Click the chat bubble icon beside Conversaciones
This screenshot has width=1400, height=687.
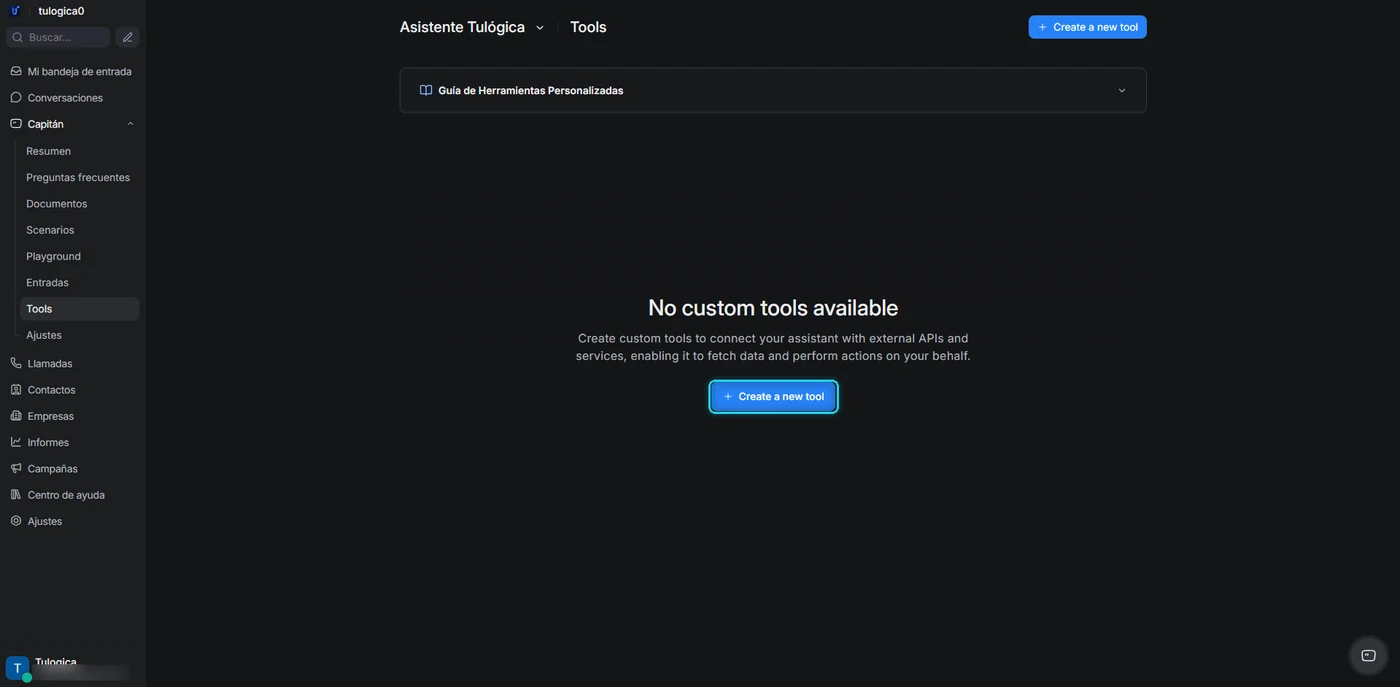pos(16,97)
